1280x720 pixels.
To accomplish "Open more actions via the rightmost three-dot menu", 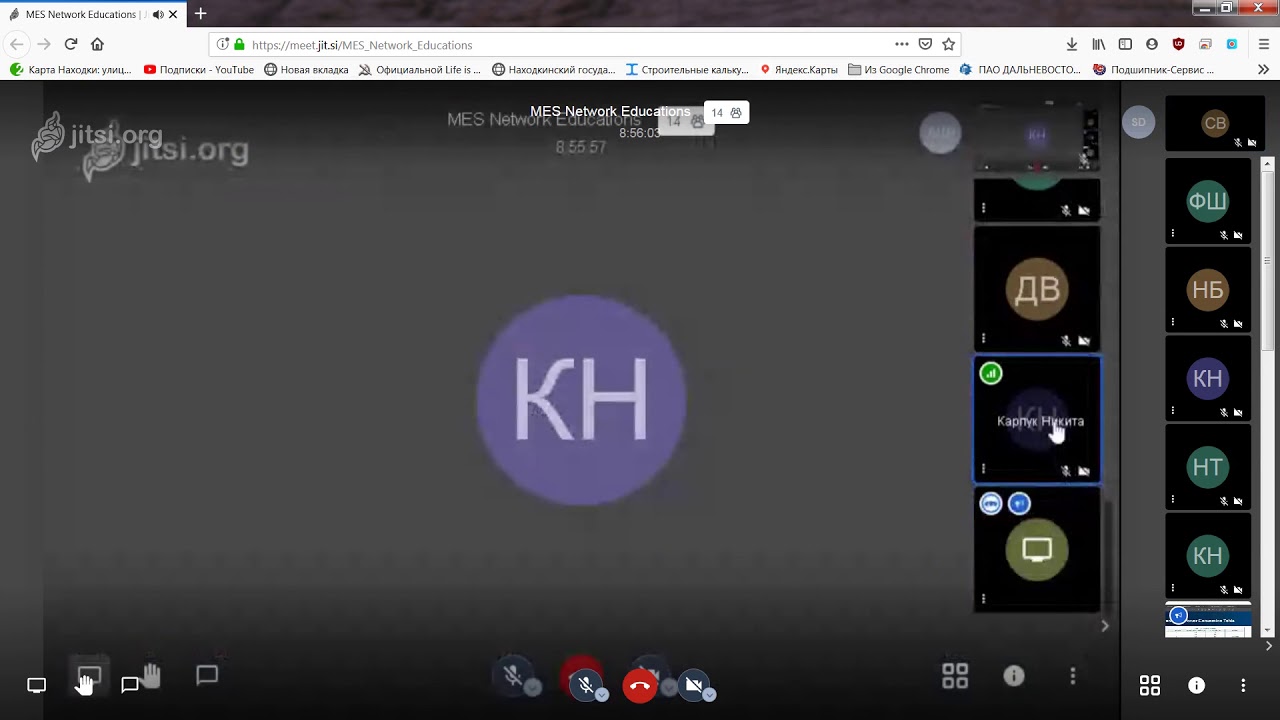I will click(x=1243, y=685).
